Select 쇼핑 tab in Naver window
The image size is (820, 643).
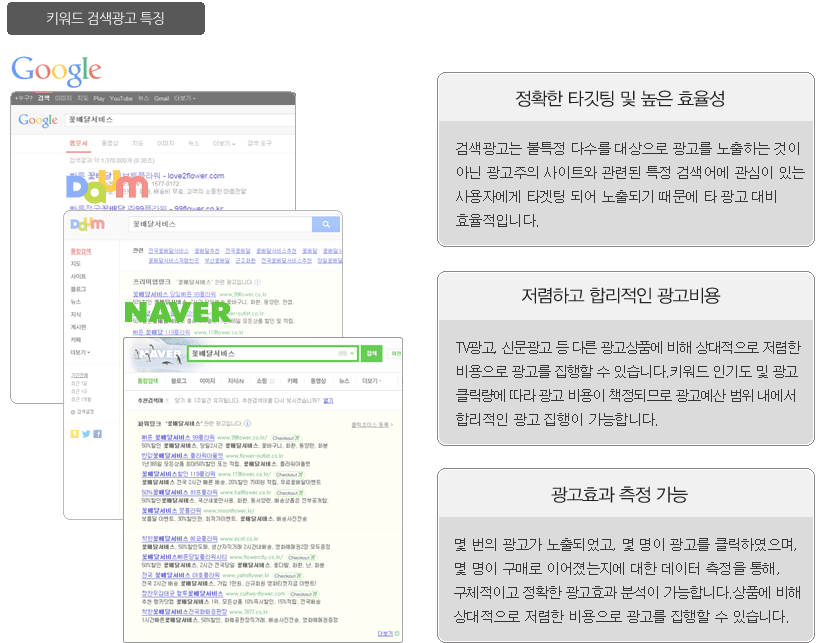[262, 381]
